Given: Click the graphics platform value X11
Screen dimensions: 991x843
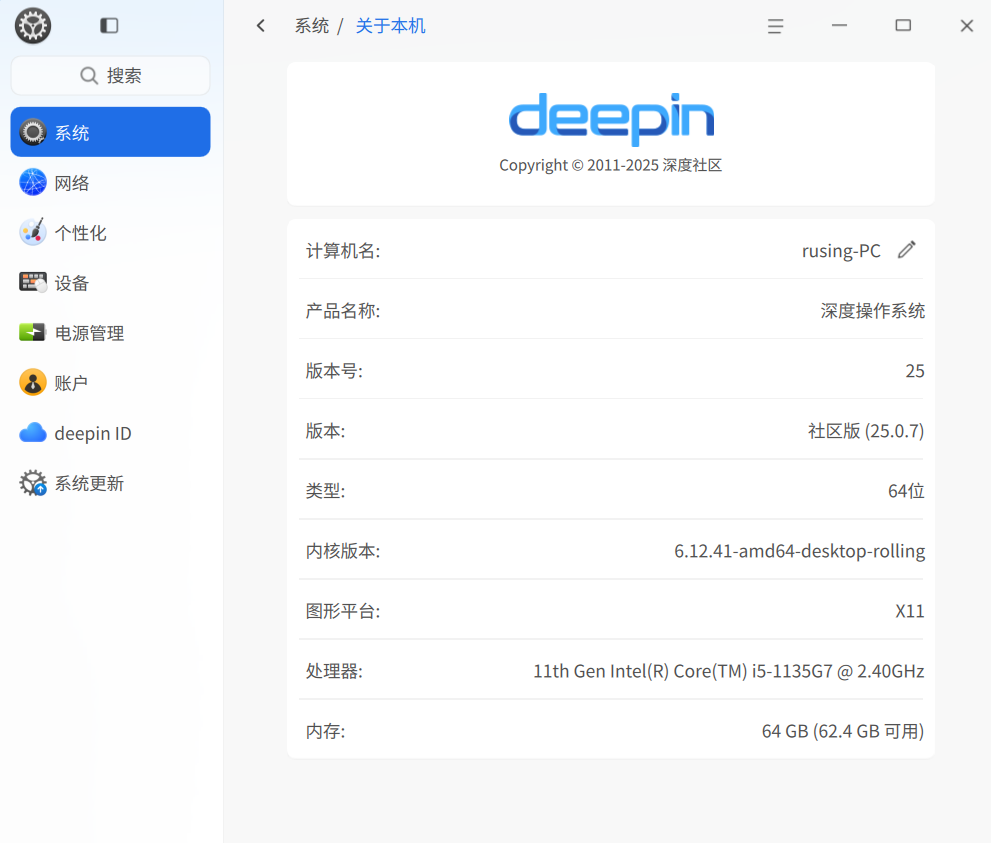Looking at the screenshot, I should pos(910,611).
